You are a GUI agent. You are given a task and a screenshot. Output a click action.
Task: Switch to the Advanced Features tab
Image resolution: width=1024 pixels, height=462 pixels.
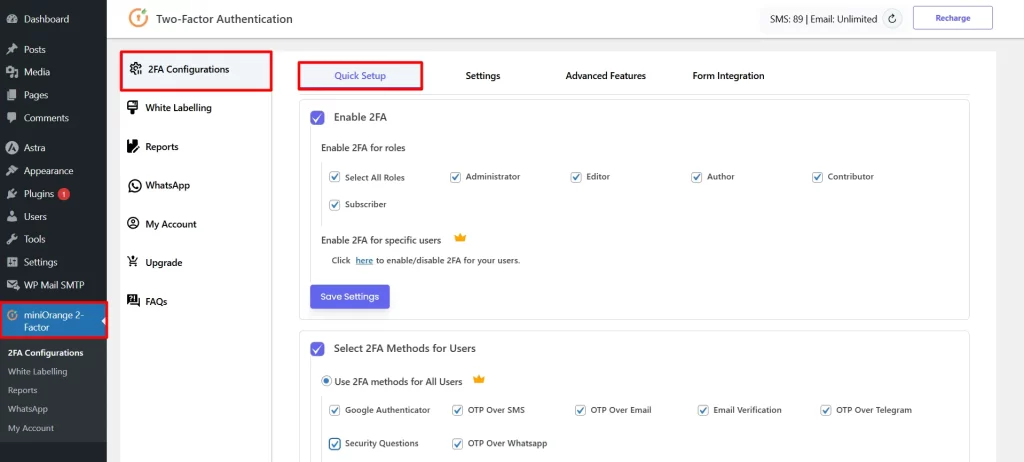click(605, 76)
